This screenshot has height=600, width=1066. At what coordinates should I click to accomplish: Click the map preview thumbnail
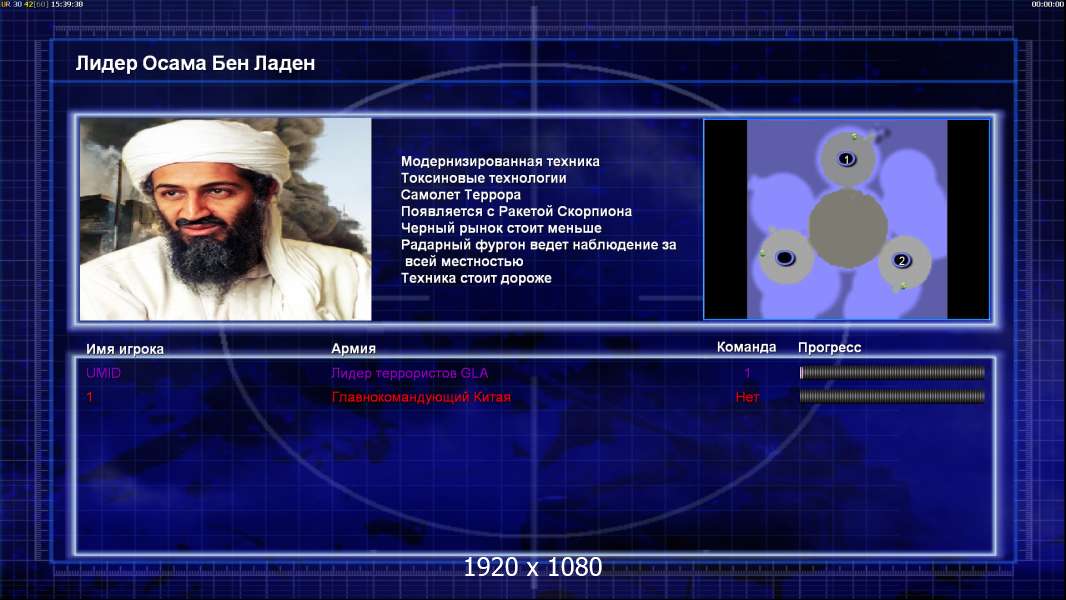coord(846,219)
